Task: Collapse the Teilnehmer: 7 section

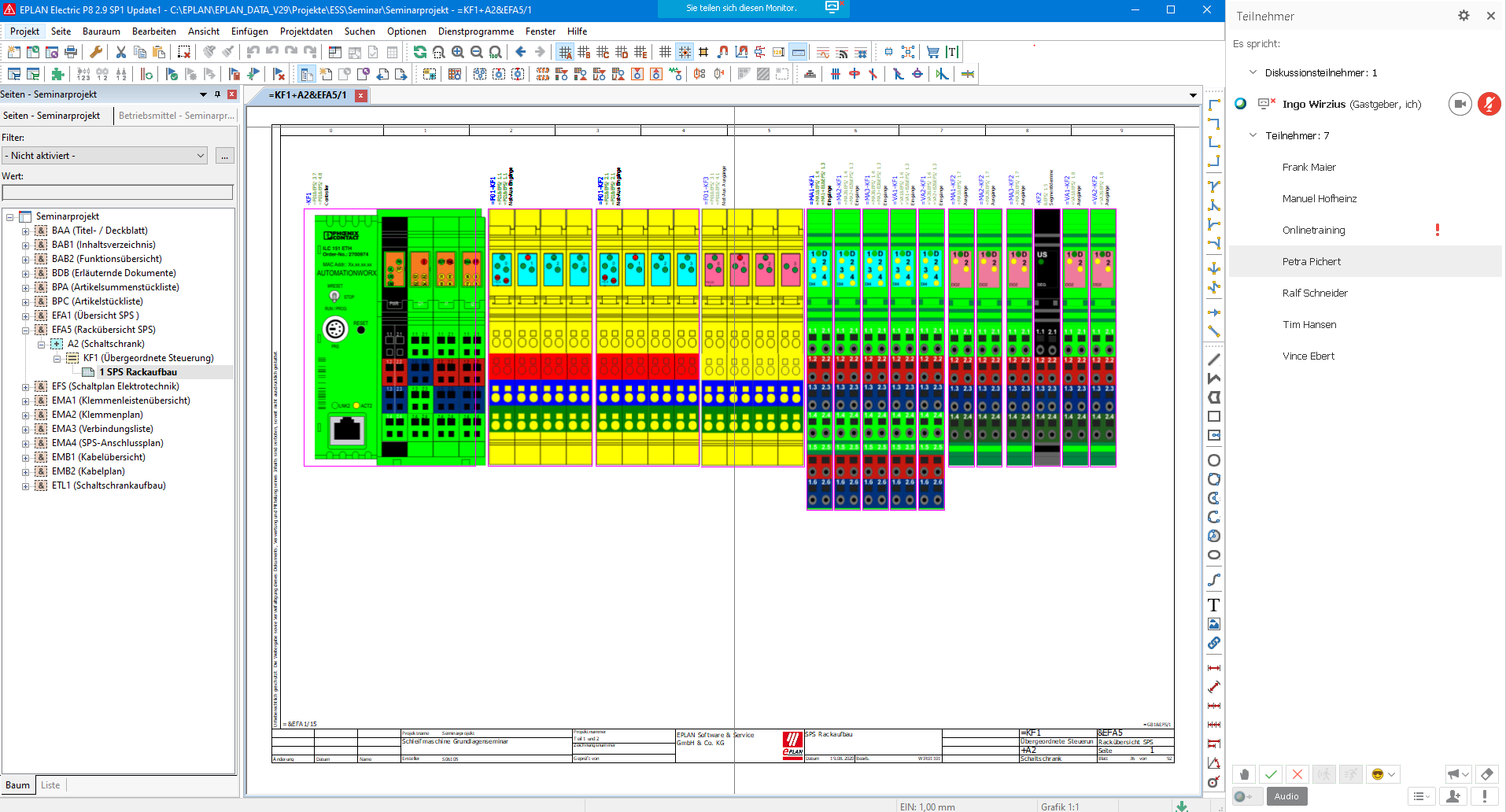Action: coord(1253,135)
